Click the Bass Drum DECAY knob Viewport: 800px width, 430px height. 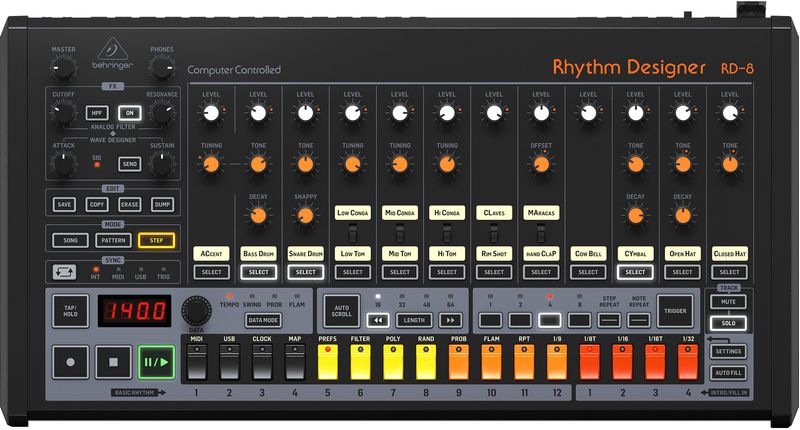[x=259, y=215]
